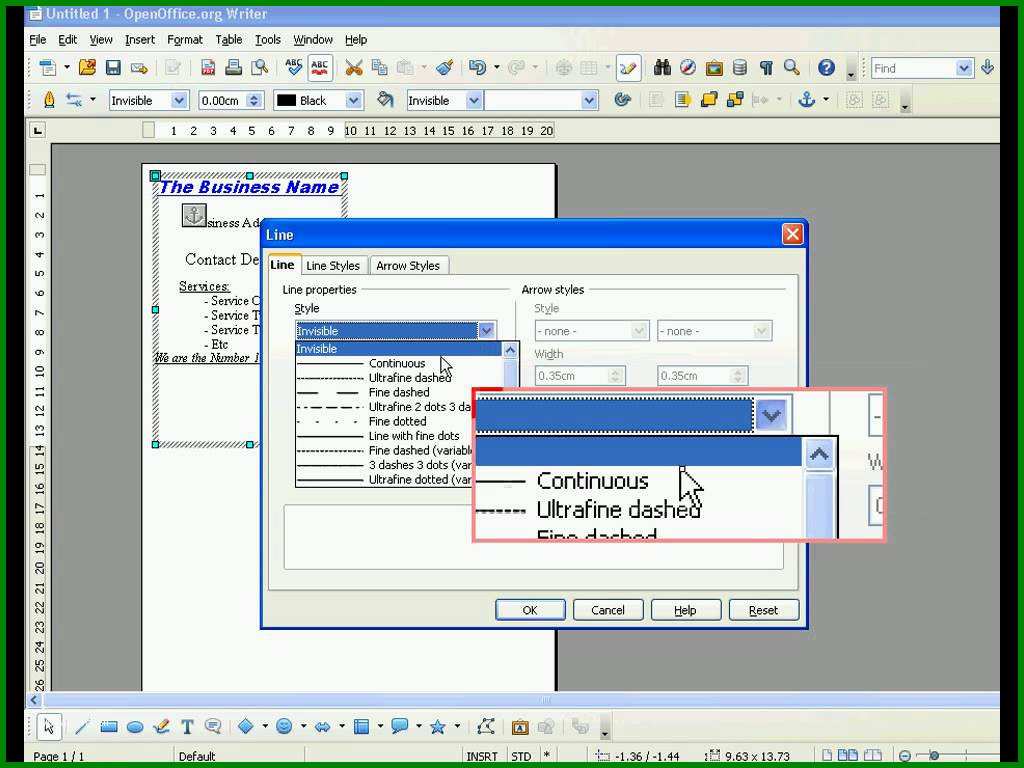Open the Navigator compass icon

688,67
